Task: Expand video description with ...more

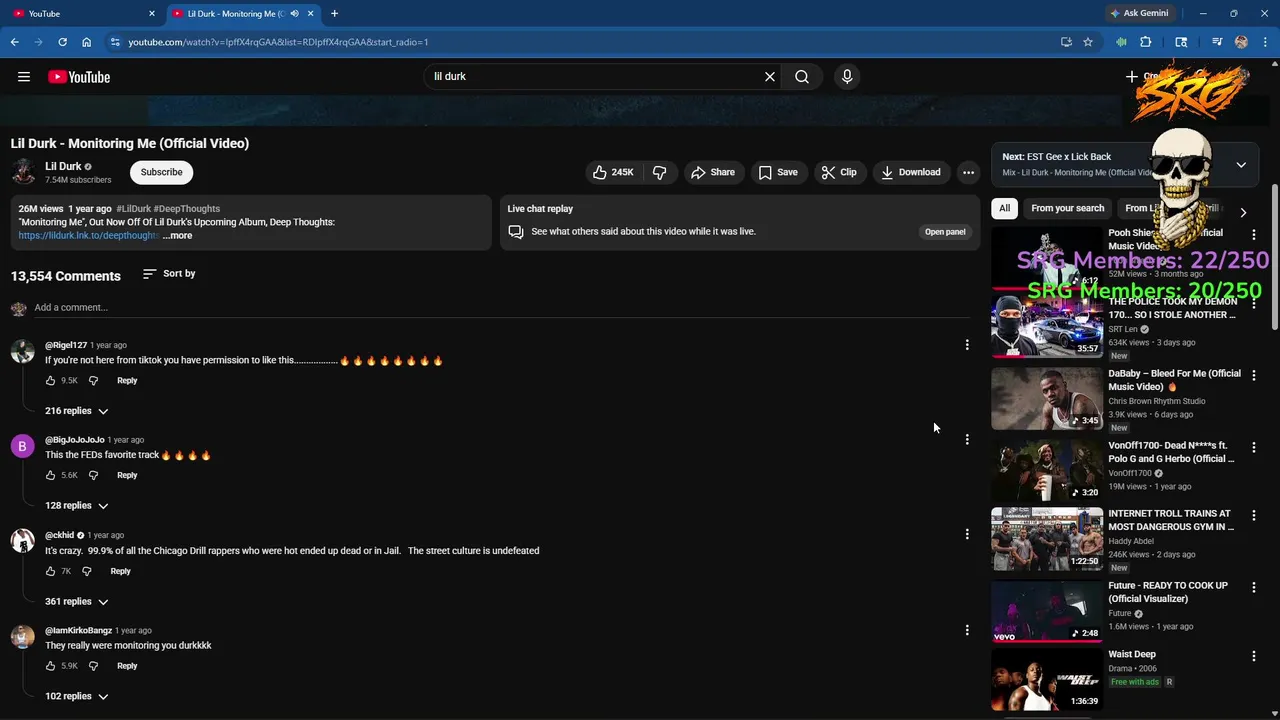Action: [x=178, y=236]
